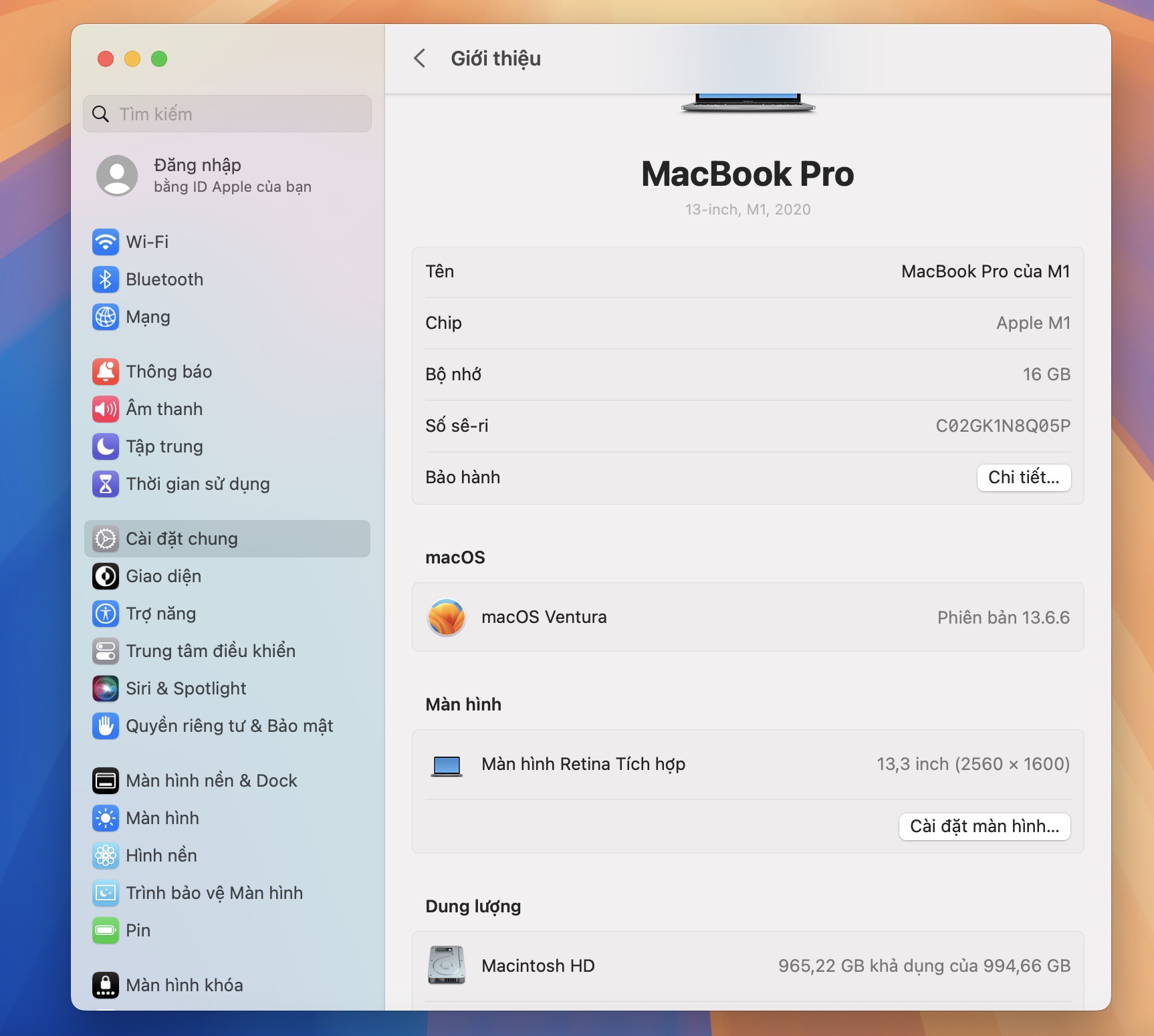Click Hình nền flower icon
This screenshot has width=1154, height=1036.
(106, 856)
